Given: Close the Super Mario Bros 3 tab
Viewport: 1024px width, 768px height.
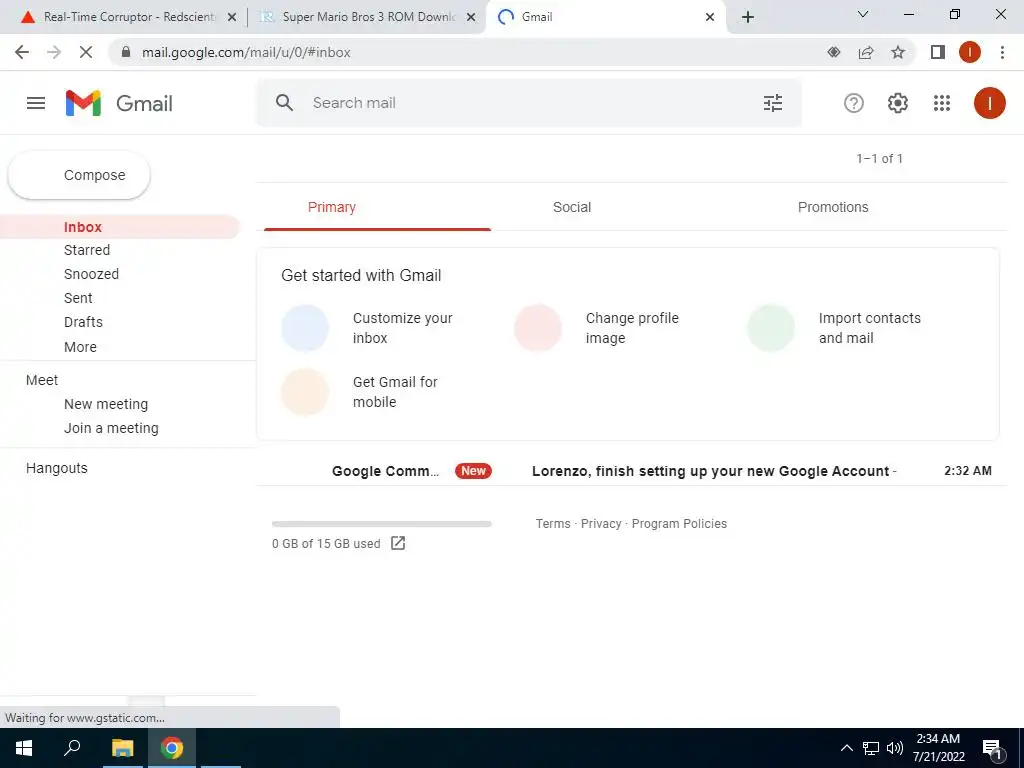Looking at the screenshot, I should pyautogui.click(x=471, y=17).
